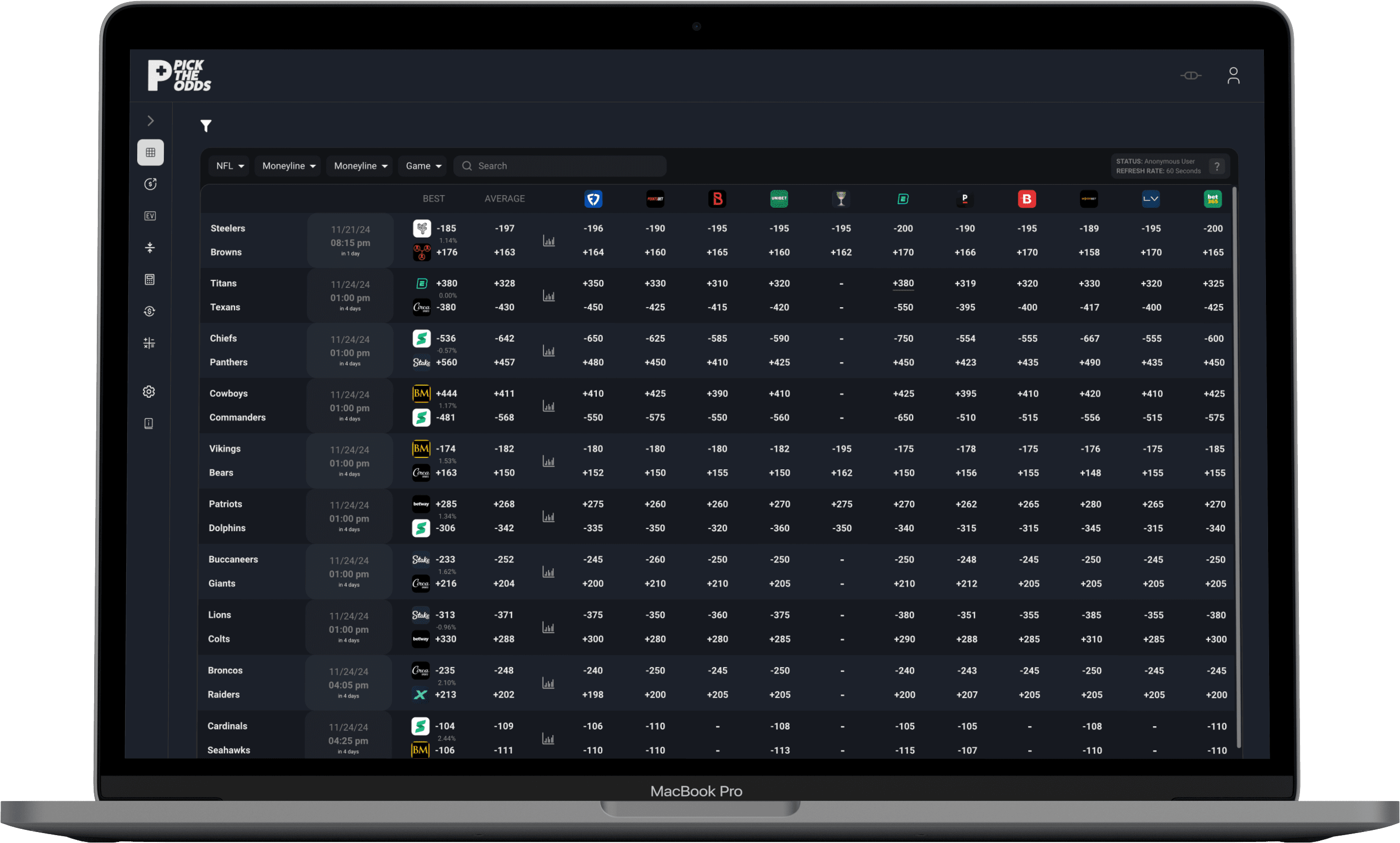Click the question mark help button

1216,166
